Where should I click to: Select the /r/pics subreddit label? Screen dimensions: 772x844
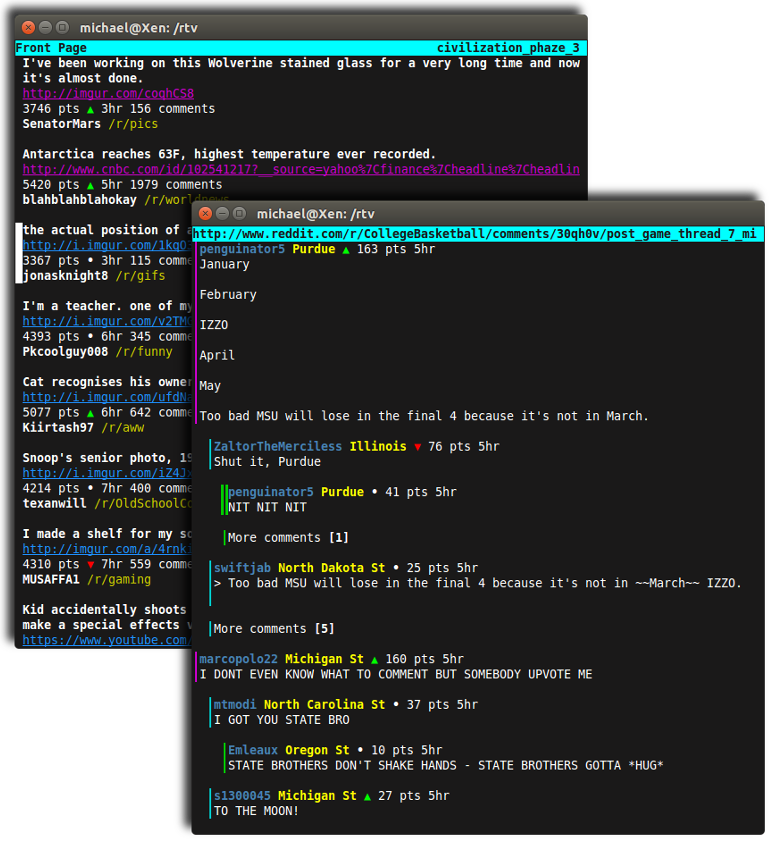(134, 124)
